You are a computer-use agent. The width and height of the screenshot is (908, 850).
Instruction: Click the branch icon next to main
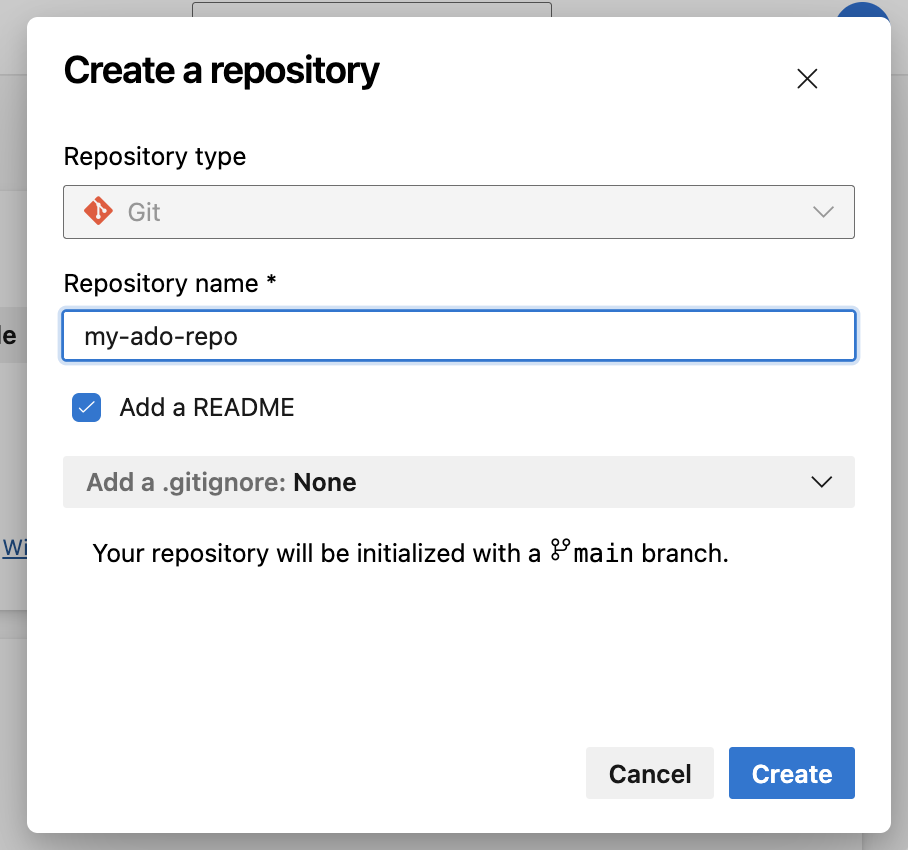tap(561, 551)
